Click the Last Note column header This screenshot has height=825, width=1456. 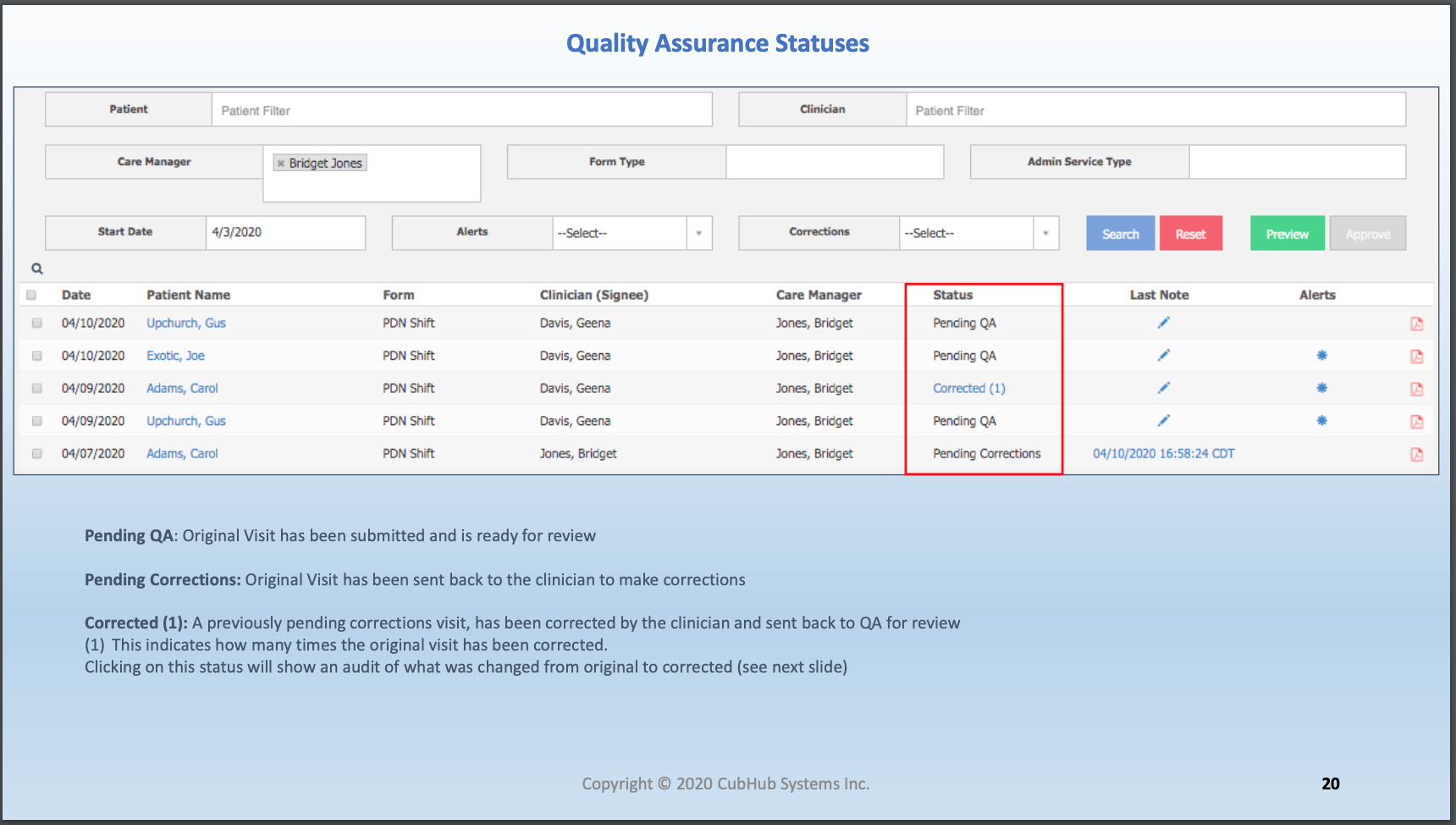(x=1160, y=295)
